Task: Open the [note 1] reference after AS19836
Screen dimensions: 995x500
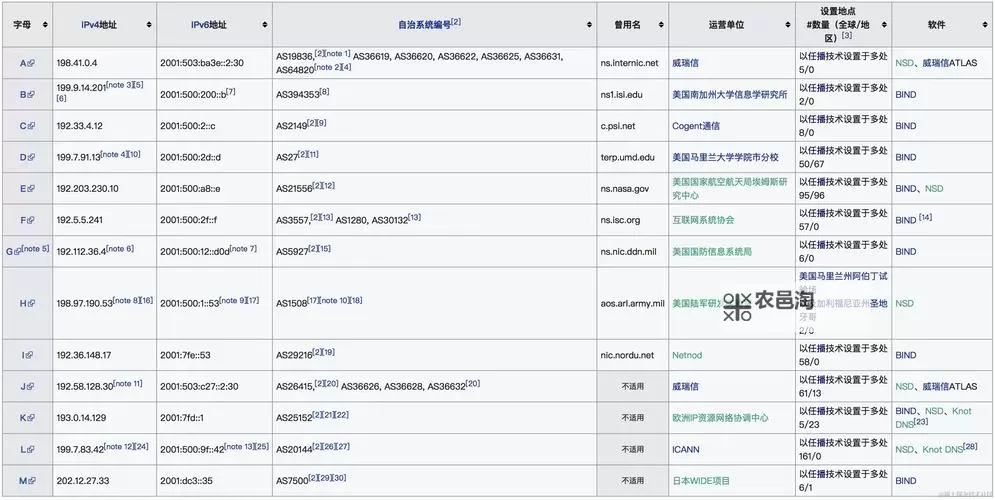Action: click(x=338, y=53)
